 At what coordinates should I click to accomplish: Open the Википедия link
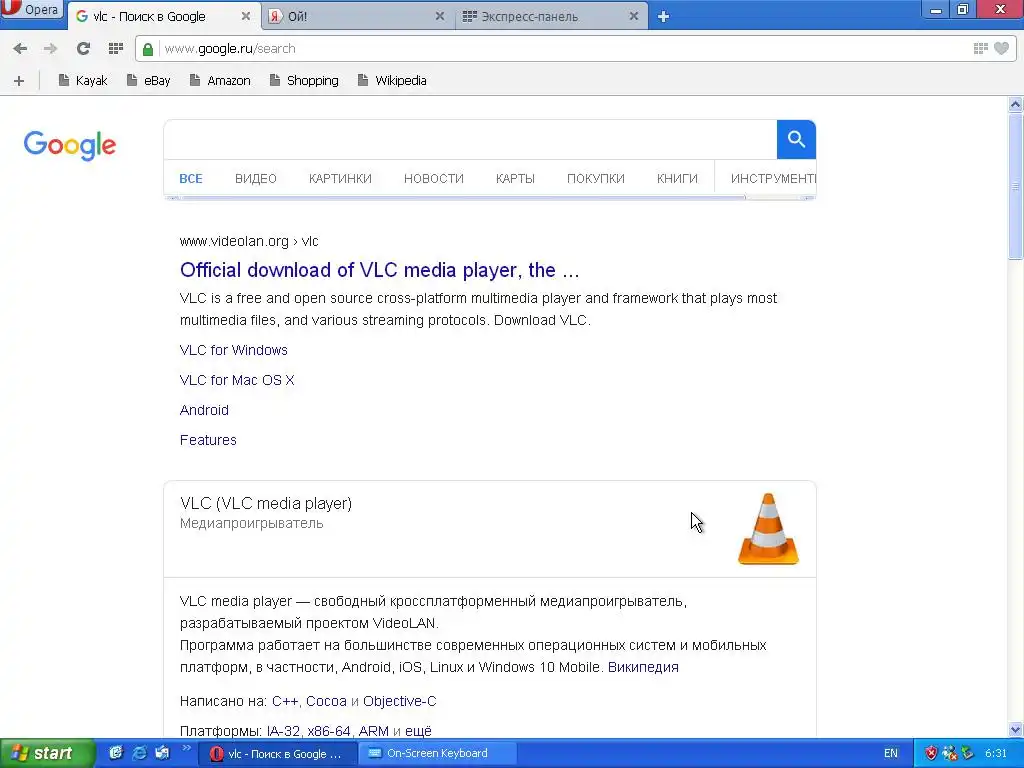tap(643, 667)
